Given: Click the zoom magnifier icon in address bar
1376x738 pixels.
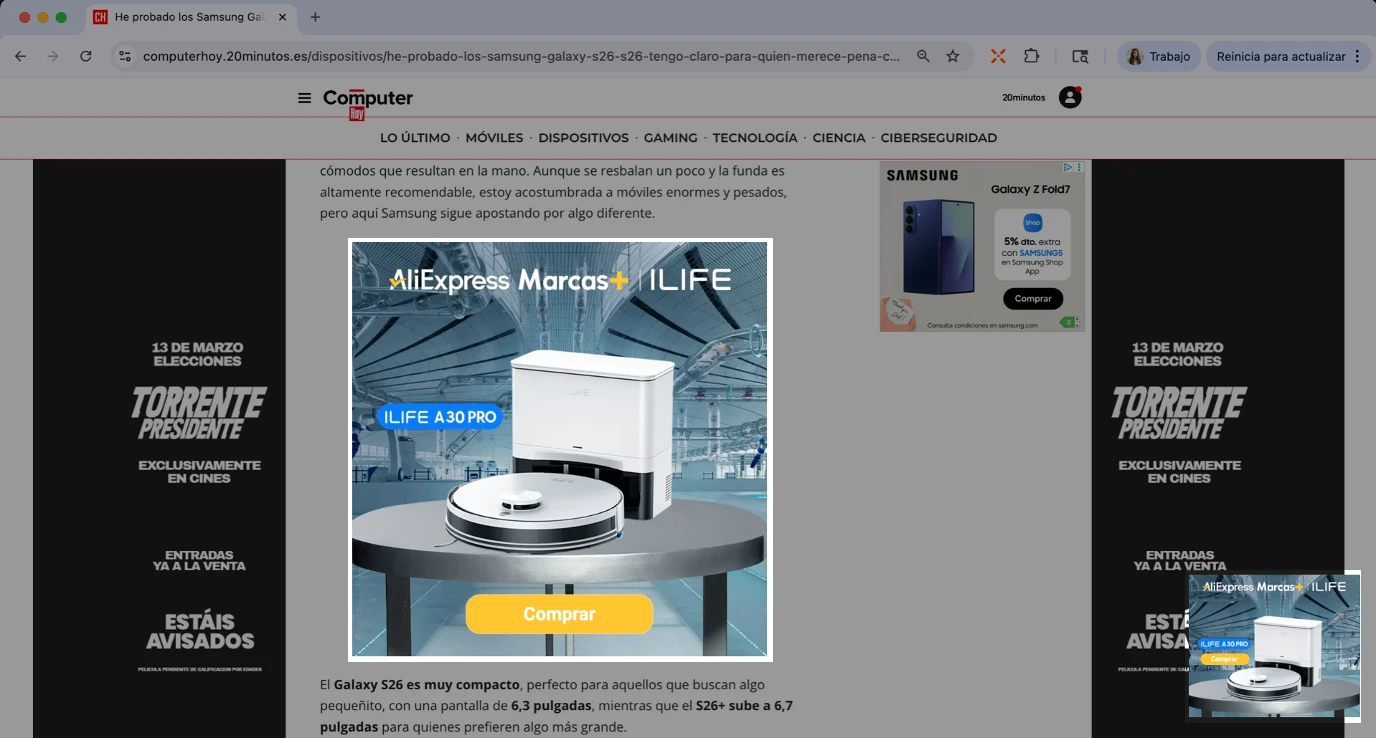Looking at the screenshot, I should [x=923, y=57].
